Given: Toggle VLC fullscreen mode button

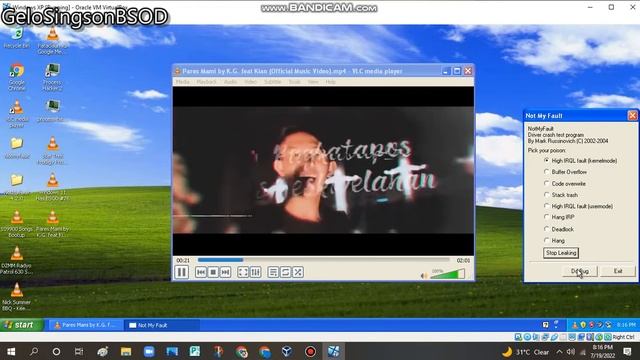Looking at the screenshot, I should click(243, 272).
